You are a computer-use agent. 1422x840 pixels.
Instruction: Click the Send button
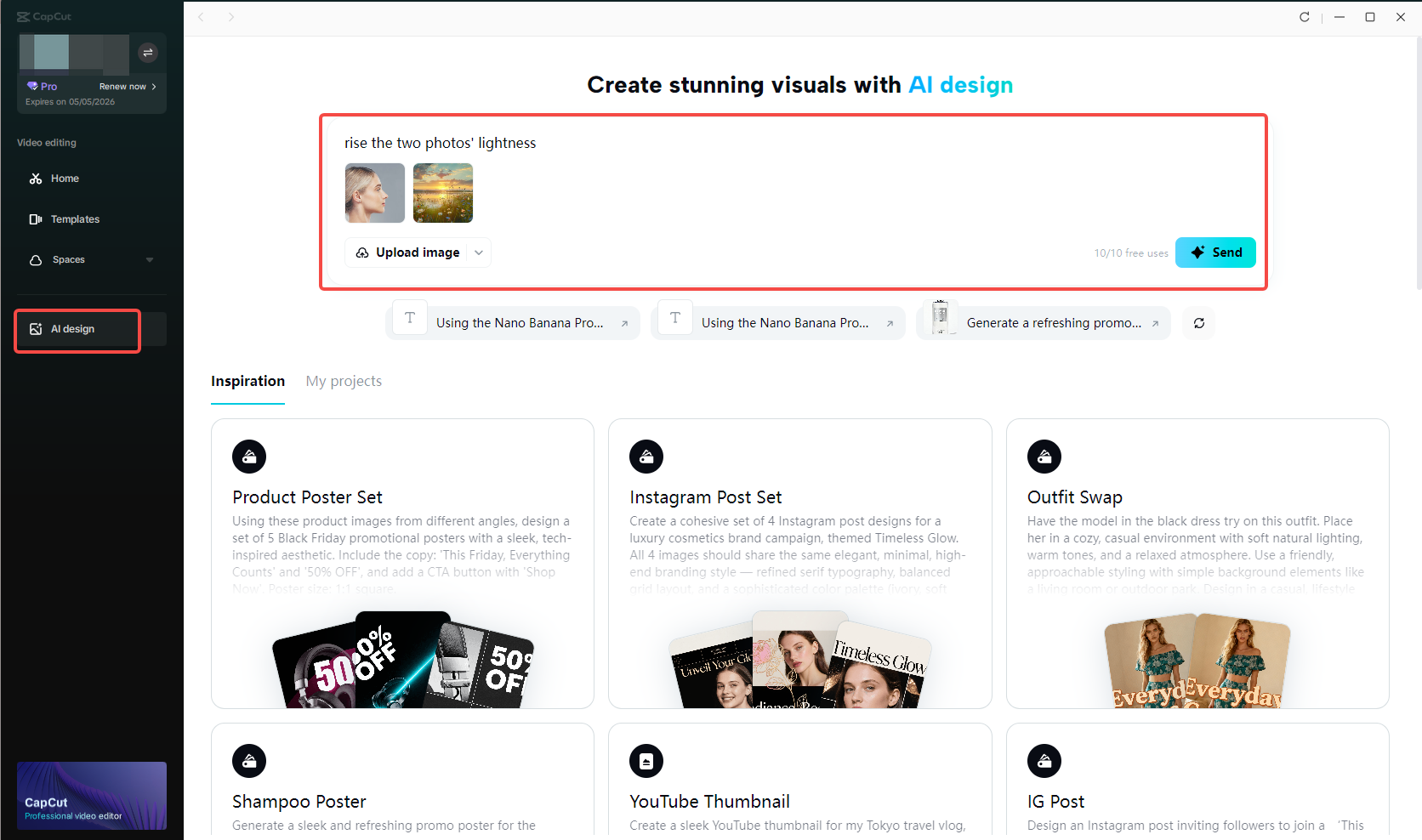tap(1215, 252)
